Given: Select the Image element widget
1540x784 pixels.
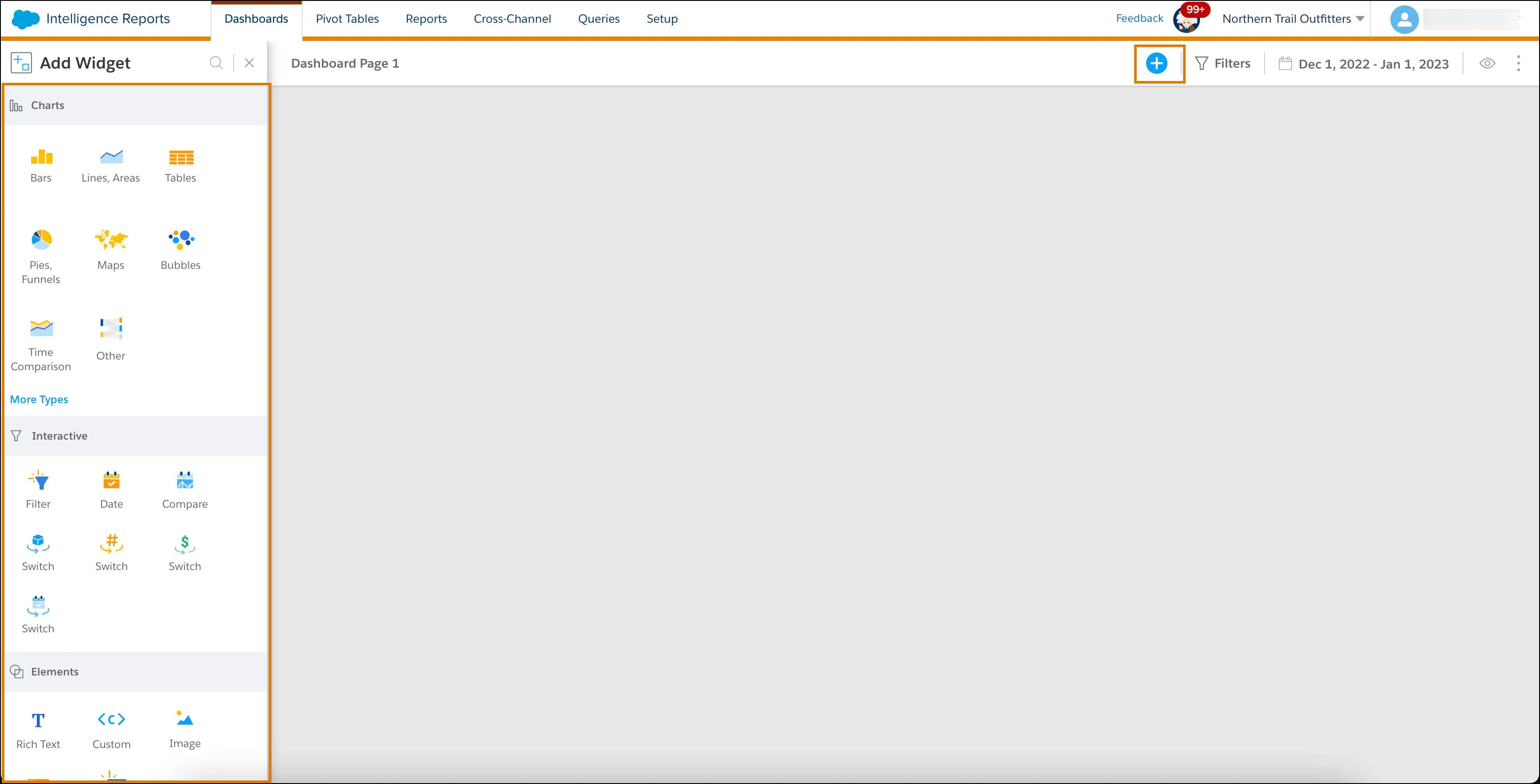Looking at the screenshot, I should click(x=184, y=728).
